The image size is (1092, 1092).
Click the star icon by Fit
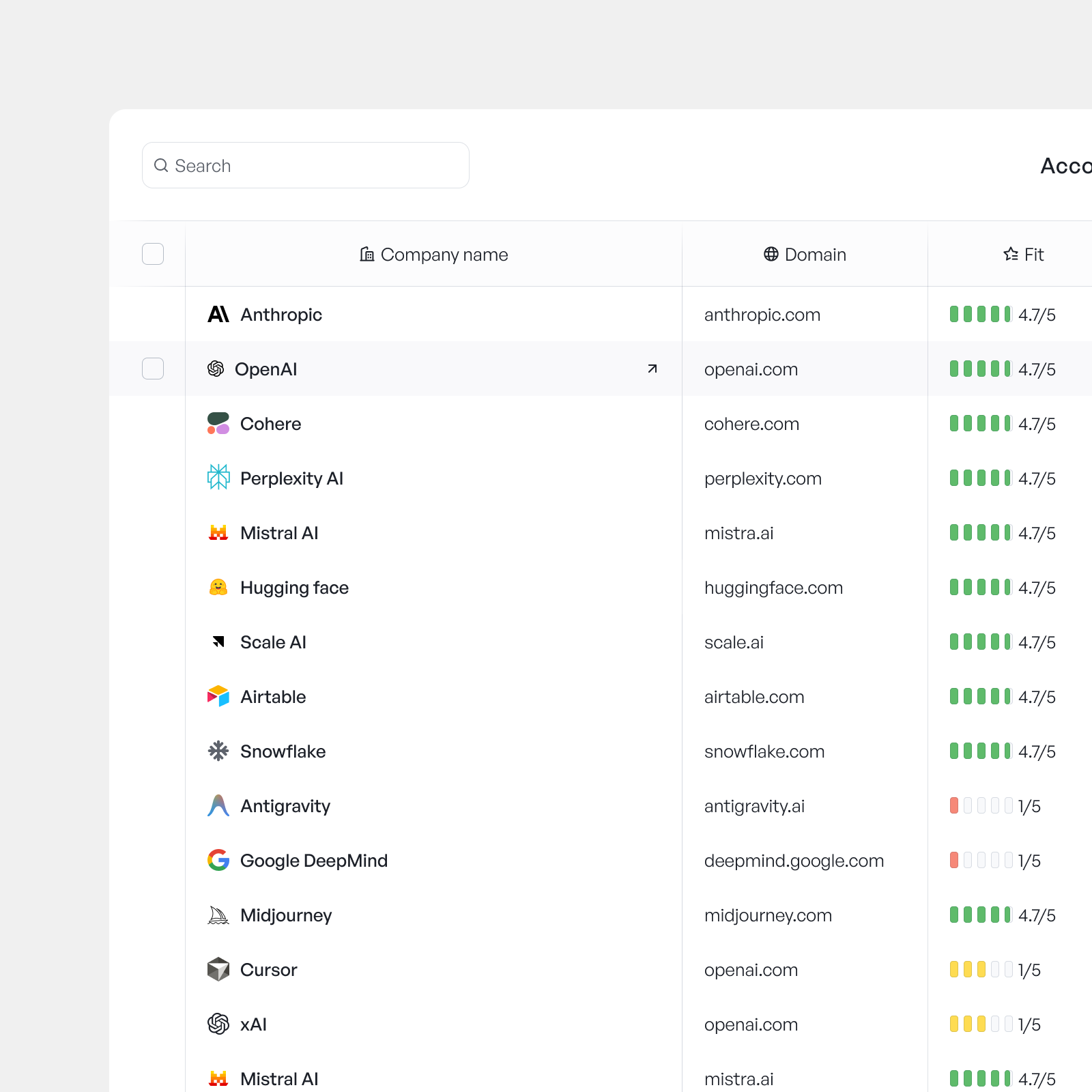[x=1011, y=254]
